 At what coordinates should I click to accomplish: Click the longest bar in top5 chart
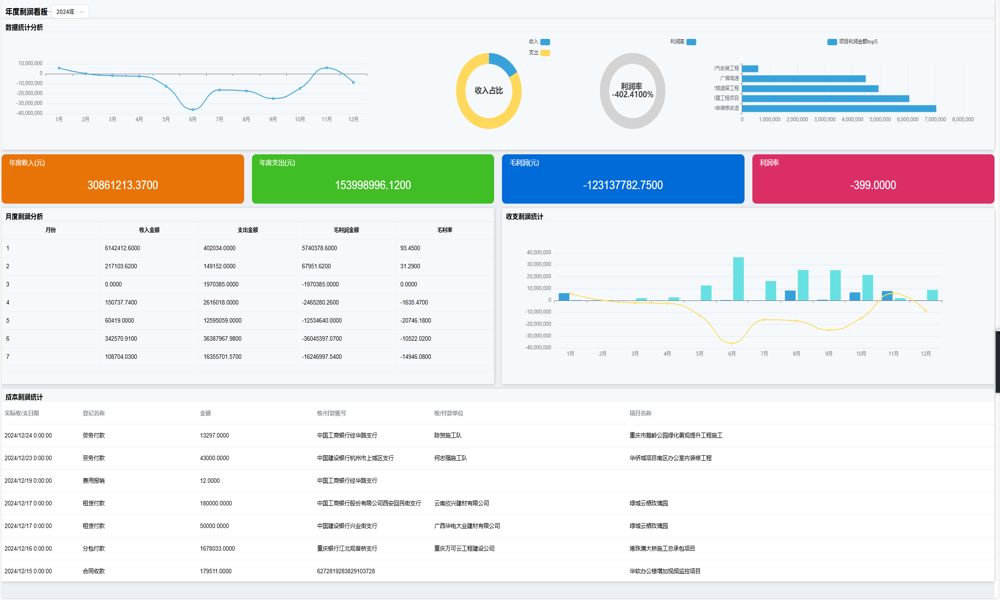click(839, 108)
